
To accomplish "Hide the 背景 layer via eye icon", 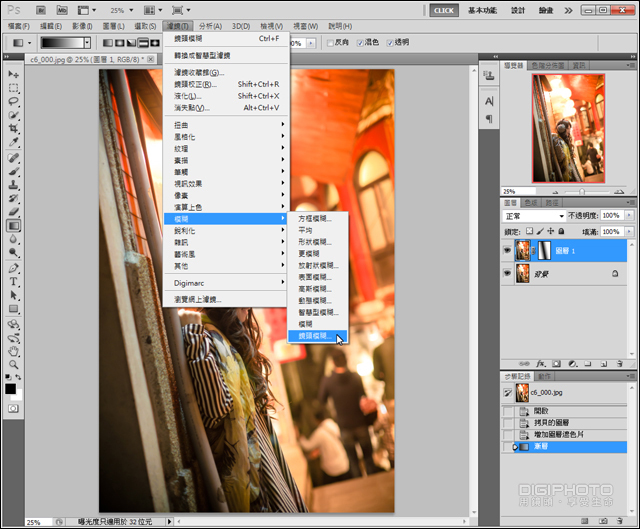I will click(507, 273).
